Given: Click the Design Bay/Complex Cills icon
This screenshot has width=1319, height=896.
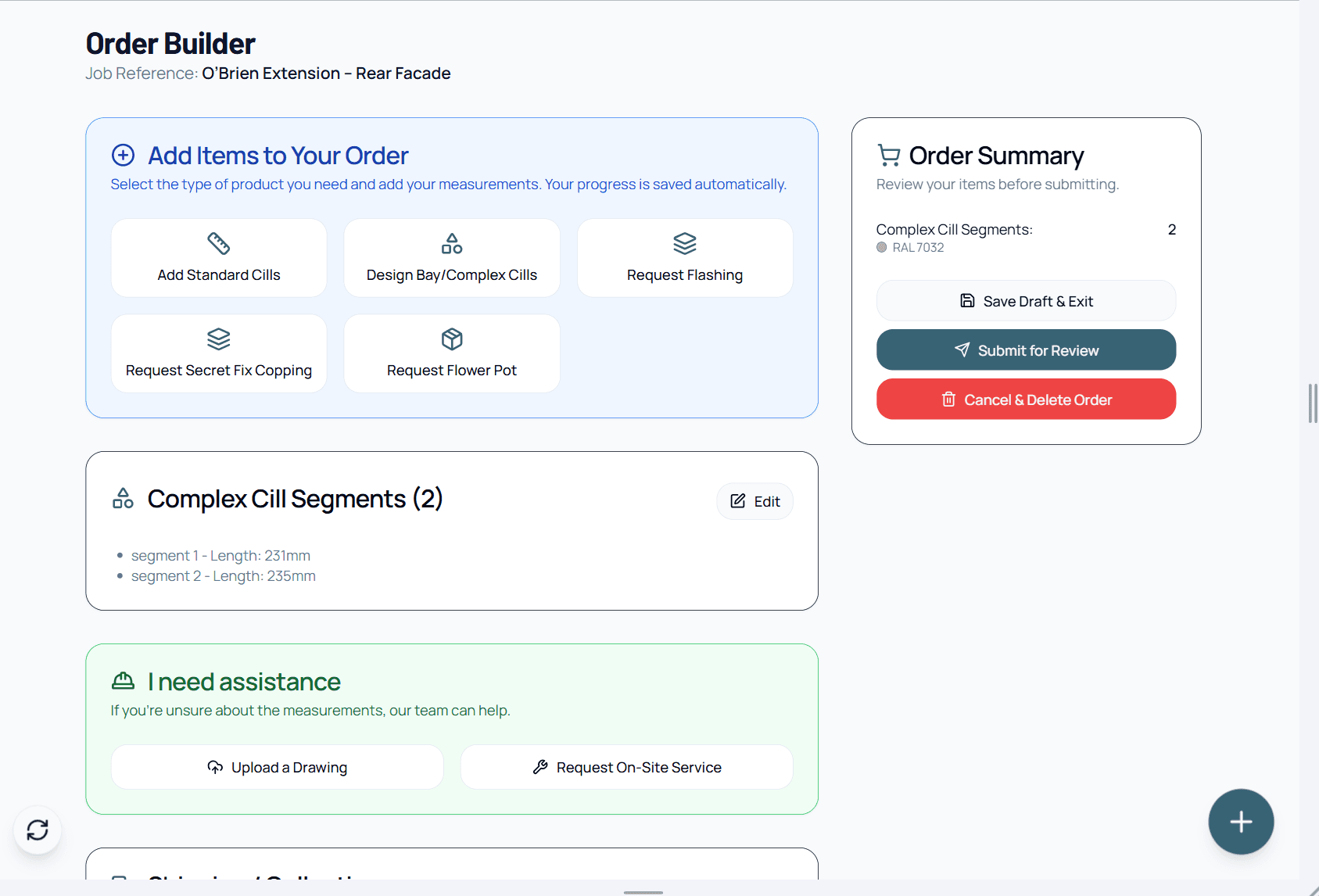Looking at the screenshot, I should (451, 243).
